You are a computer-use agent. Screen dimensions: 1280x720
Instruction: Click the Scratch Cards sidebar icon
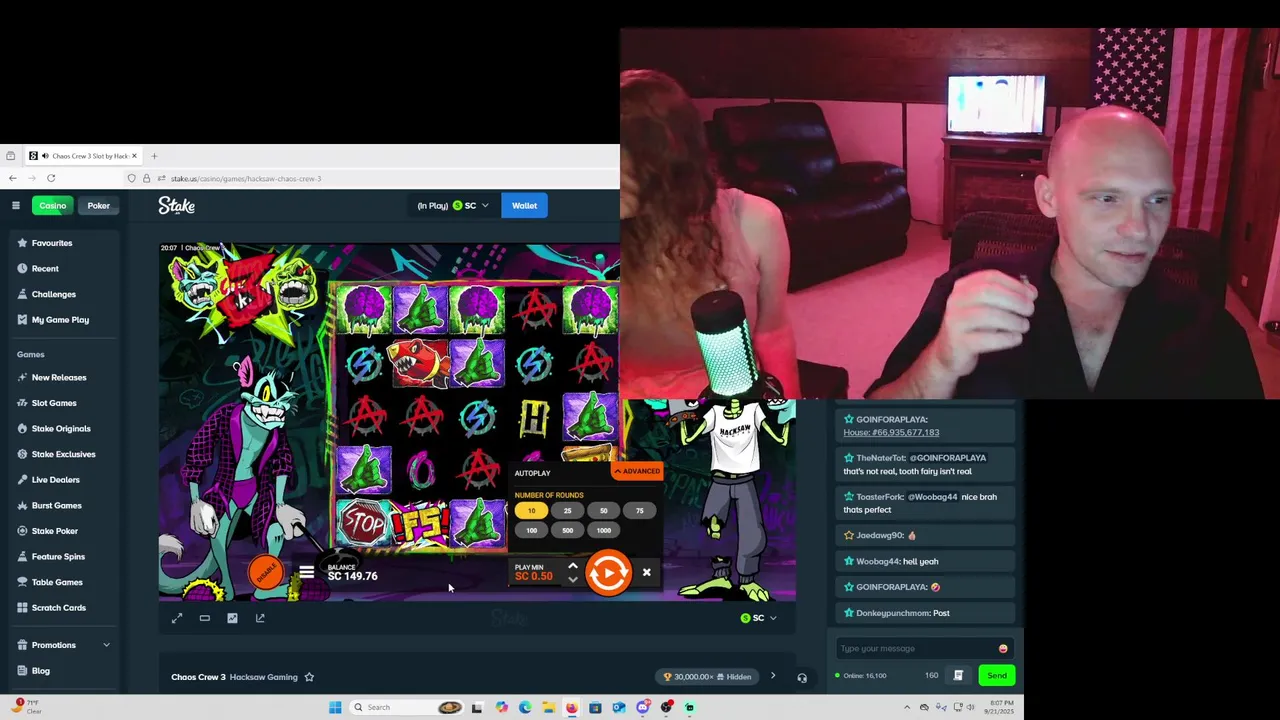coord(22,608)
